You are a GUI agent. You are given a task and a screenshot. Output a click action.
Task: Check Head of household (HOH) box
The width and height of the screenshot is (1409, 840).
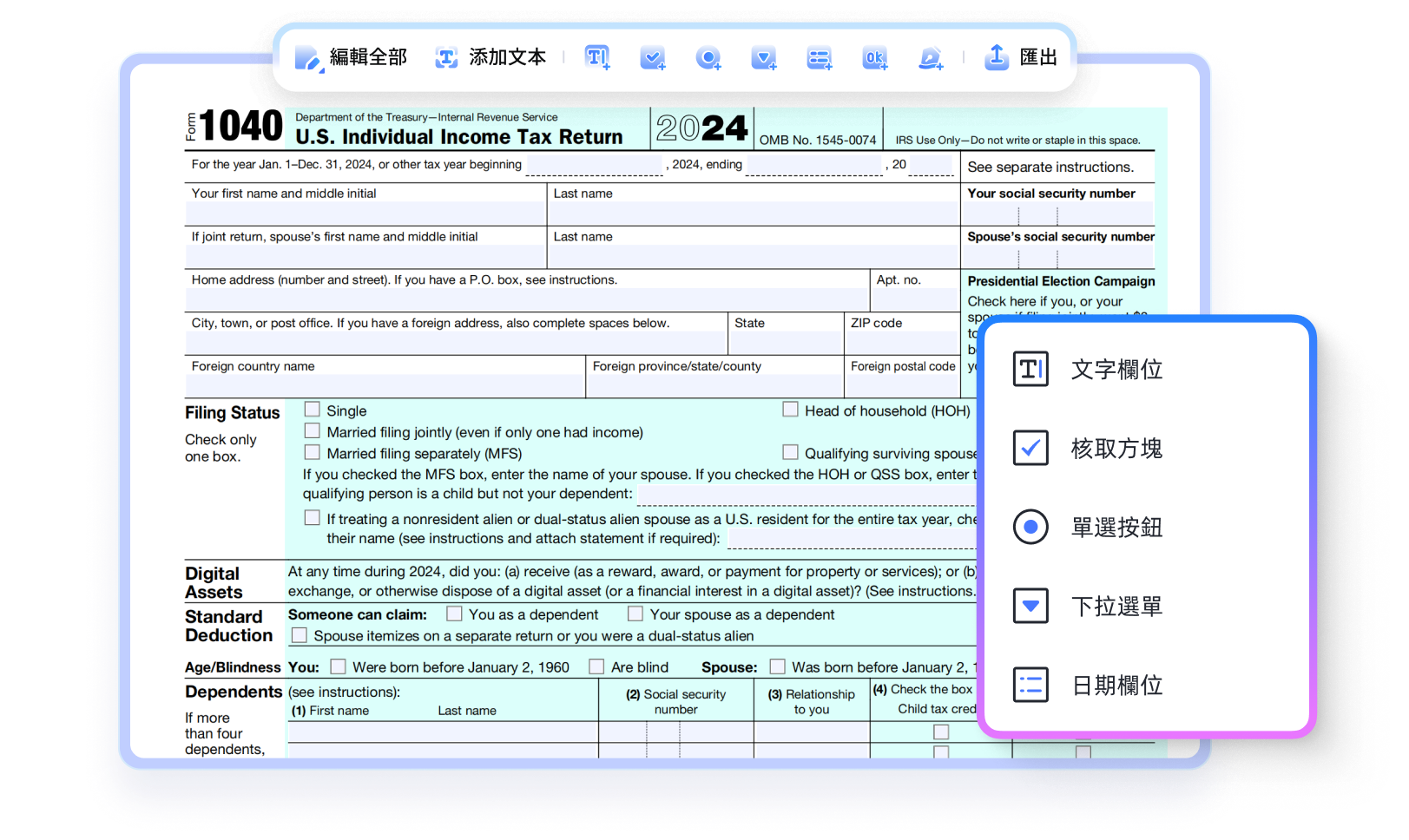tap(790, 410)
